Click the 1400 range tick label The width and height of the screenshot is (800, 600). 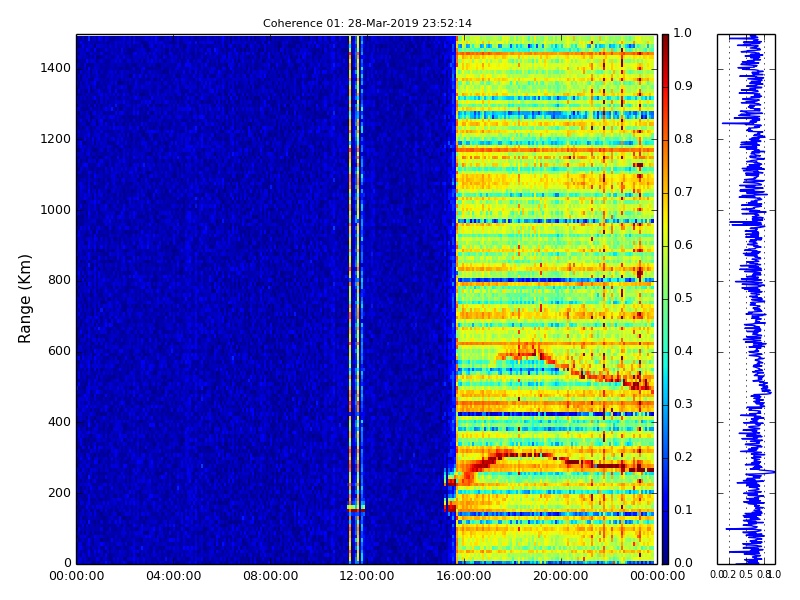56,68
